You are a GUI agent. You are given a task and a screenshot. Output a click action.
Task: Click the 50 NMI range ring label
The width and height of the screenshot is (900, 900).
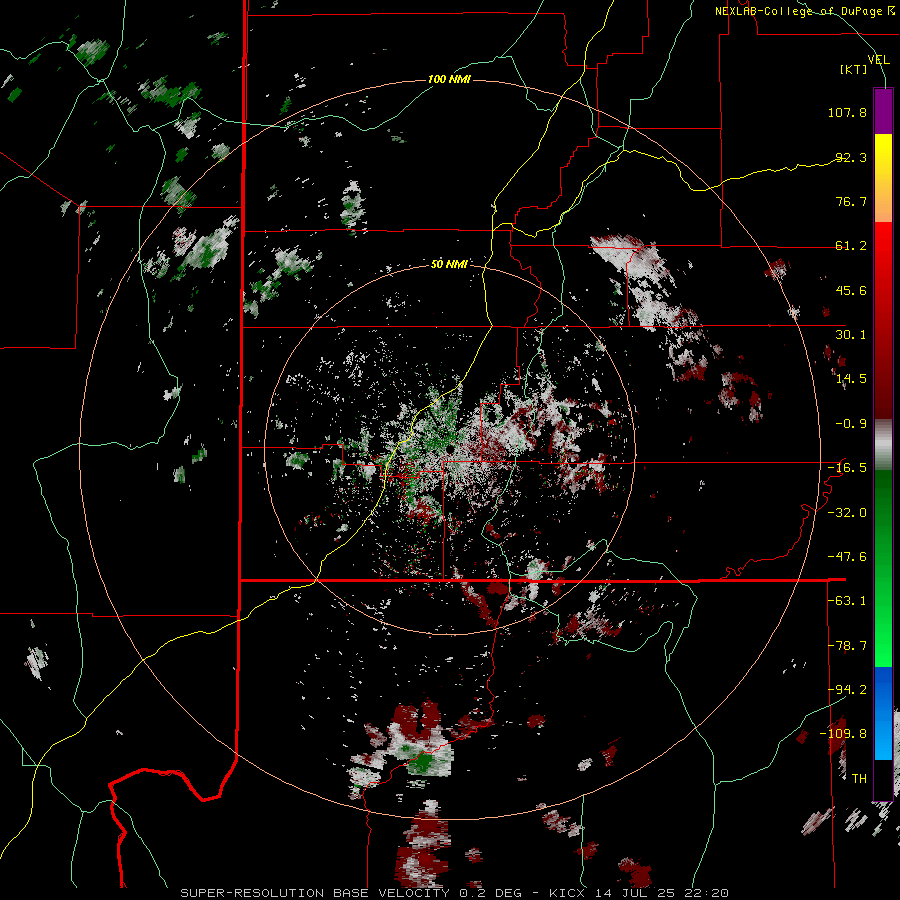449,264
